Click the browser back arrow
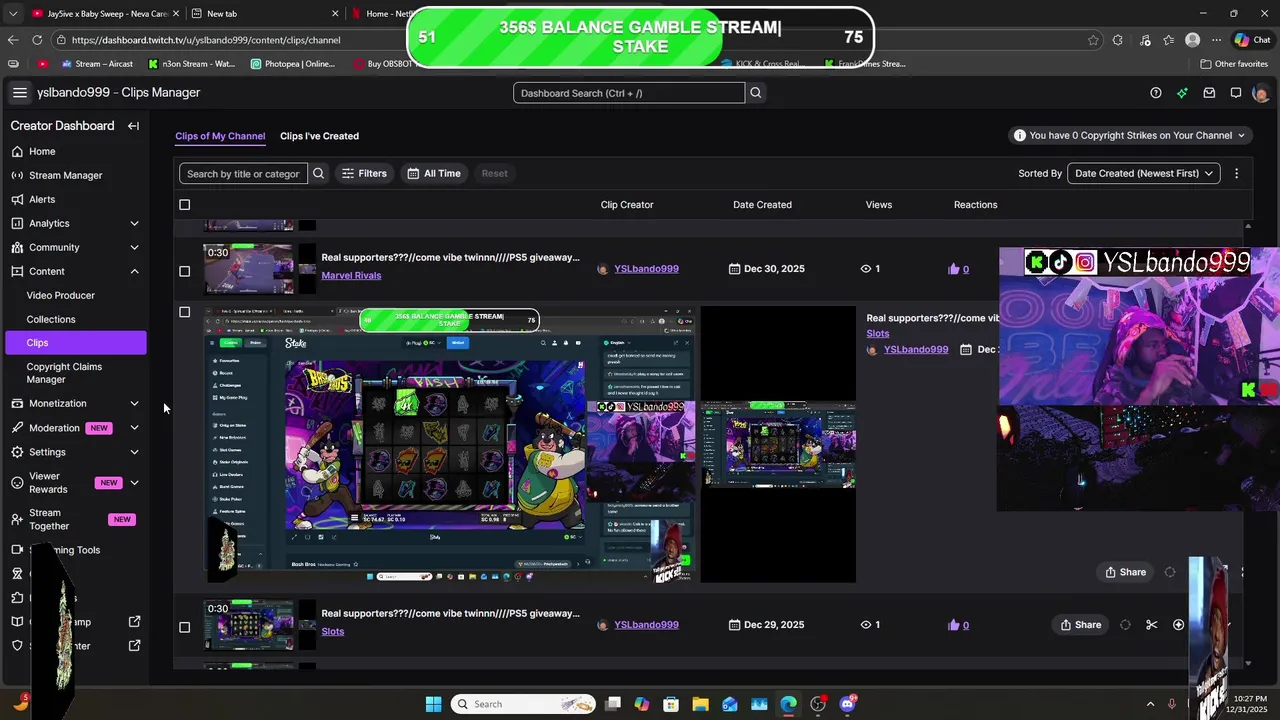 [12, 40]
